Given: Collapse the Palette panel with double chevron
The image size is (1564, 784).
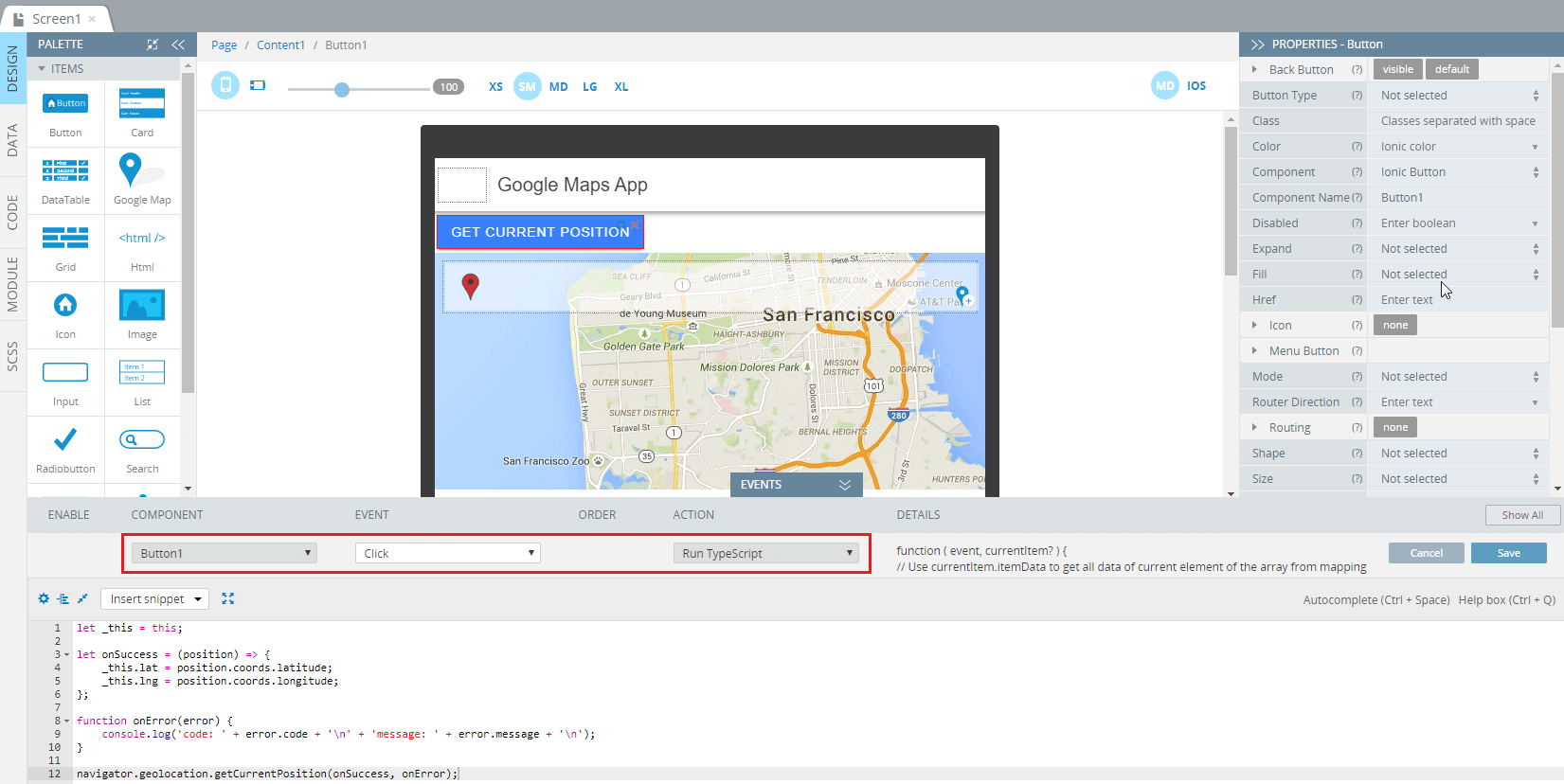Looking at the screenshot, I should pyautogui.click(x=178, y=45).
